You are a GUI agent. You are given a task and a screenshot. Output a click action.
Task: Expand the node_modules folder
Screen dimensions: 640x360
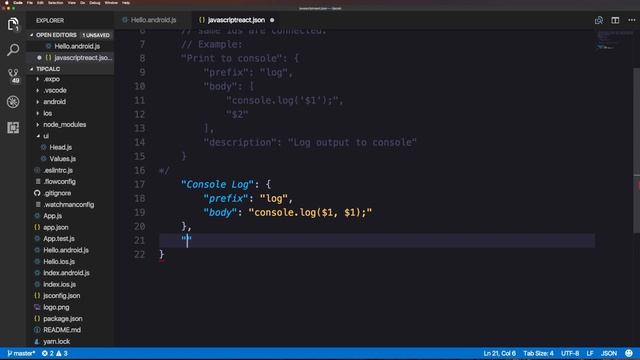coord(64,124)
